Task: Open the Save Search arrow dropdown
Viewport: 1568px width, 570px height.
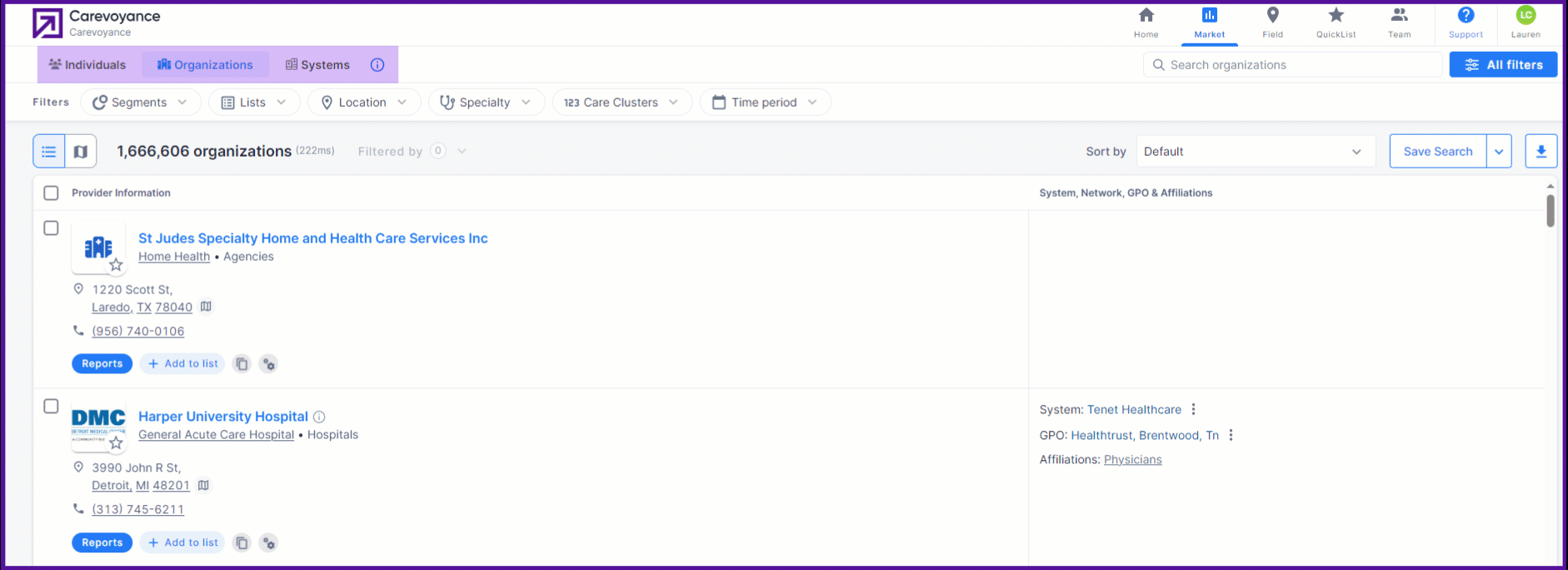Action: click(x=1499, y=152)
